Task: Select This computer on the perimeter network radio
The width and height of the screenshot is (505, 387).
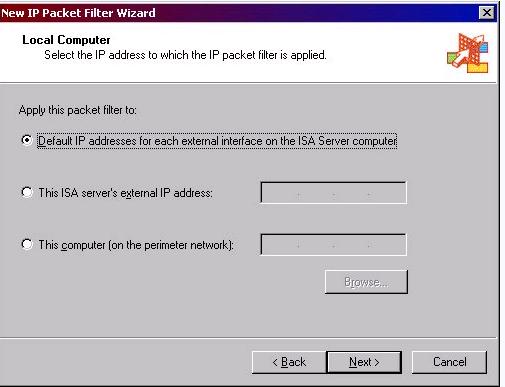Action: coord(27,244)
